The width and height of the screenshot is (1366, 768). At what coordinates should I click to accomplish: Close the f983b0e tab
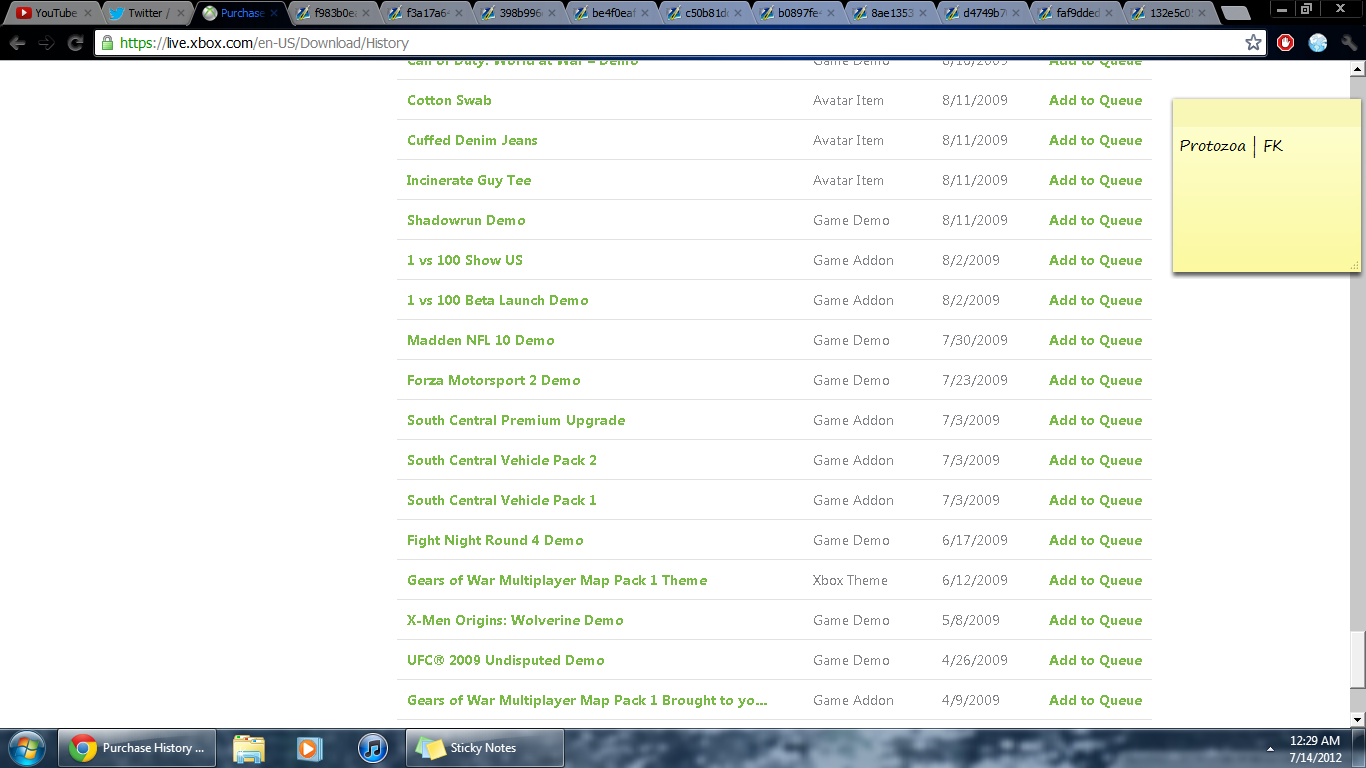click(x=367, y=13)
